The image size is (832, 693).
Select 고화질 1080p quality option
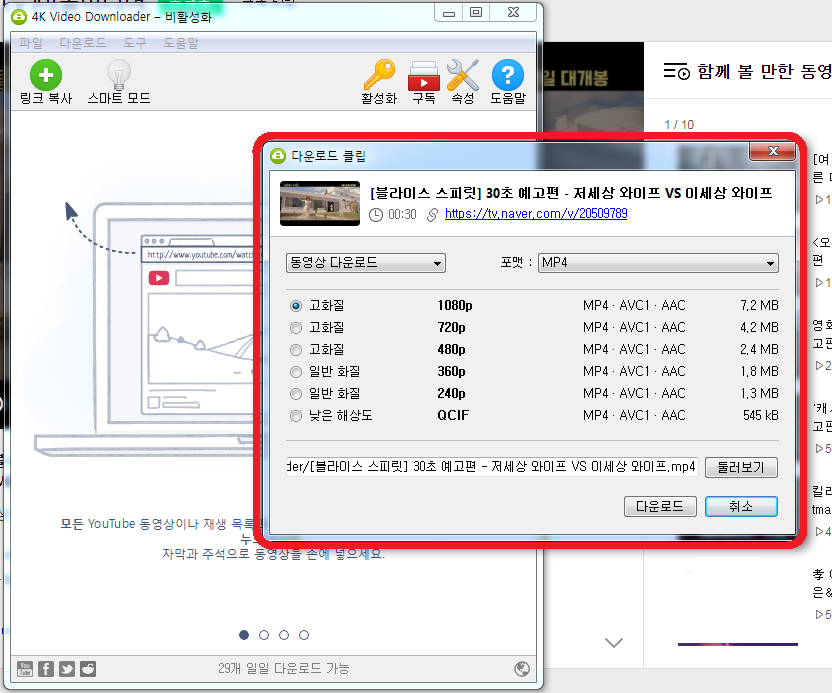(x=296, y=306)
